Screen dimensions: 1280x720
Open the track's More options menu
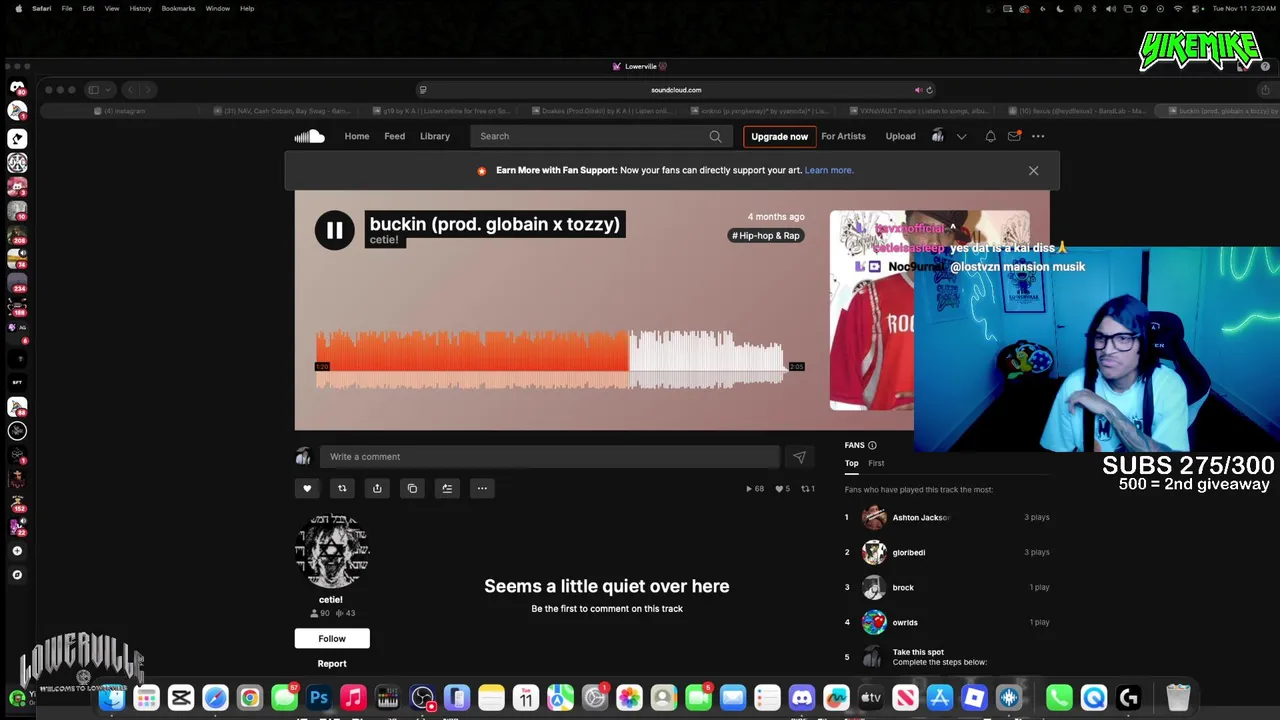(x=482, y=488)
